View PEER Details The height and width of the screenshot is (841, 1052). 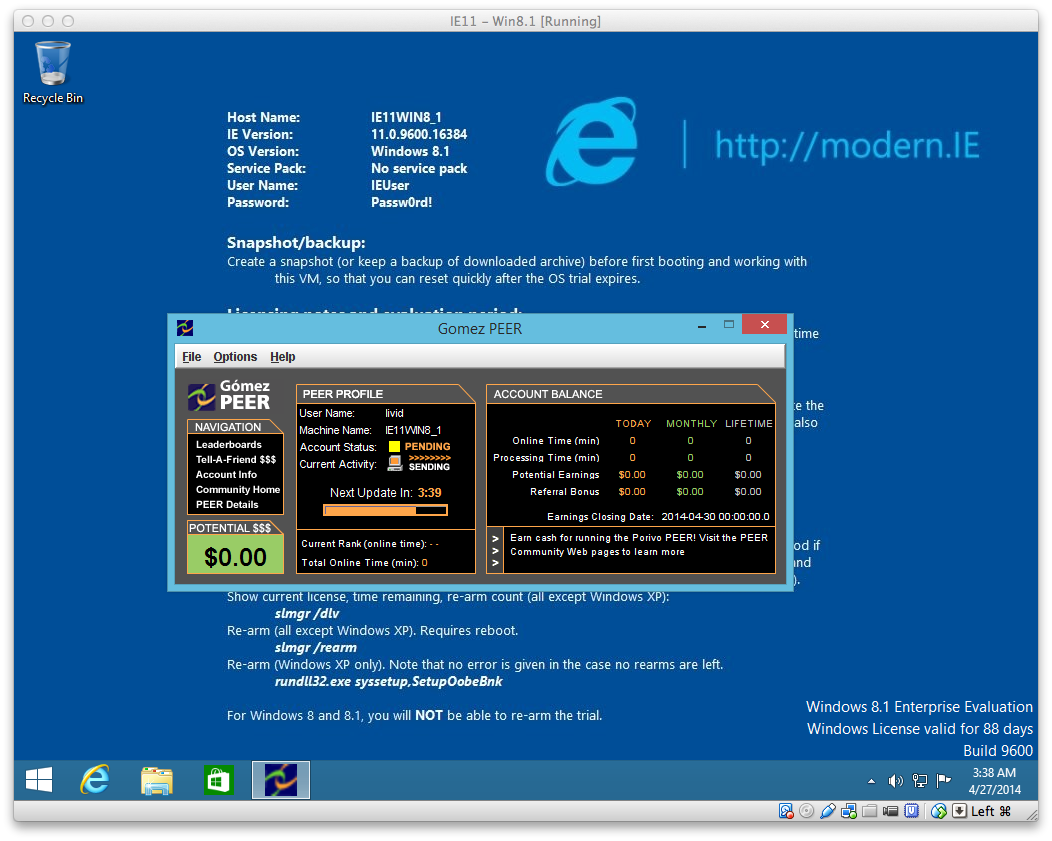point(227,505)
